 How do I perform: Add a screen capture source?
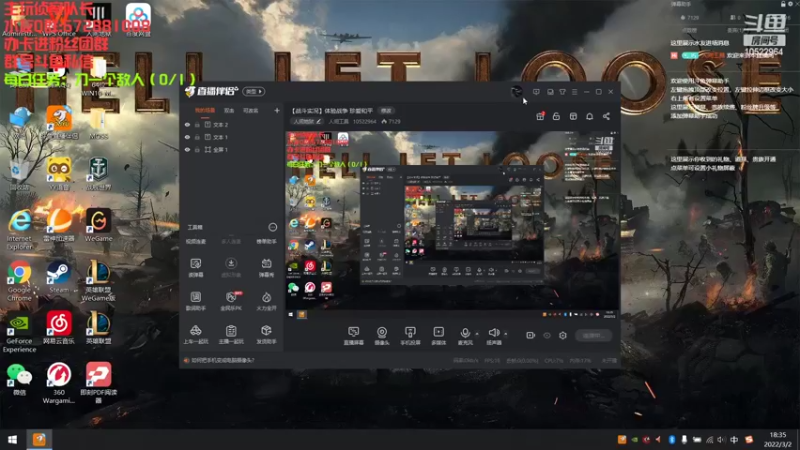point(354,336)
